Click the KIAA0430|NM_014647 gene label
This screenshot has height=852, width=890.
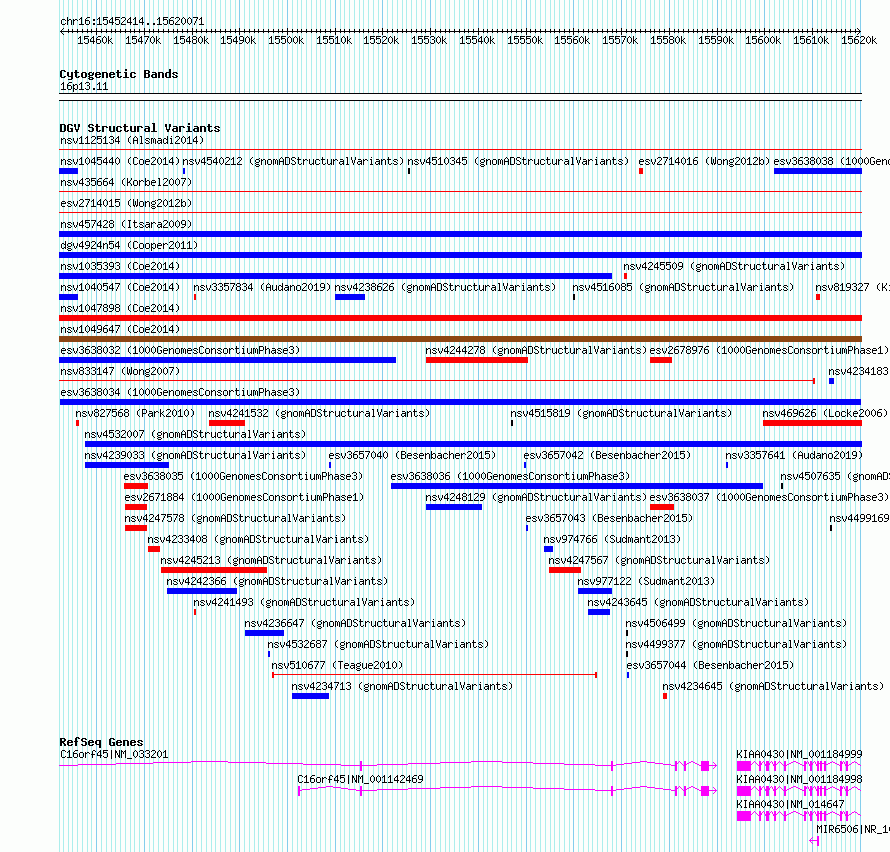pyautogui.click(x=790, y=804)
